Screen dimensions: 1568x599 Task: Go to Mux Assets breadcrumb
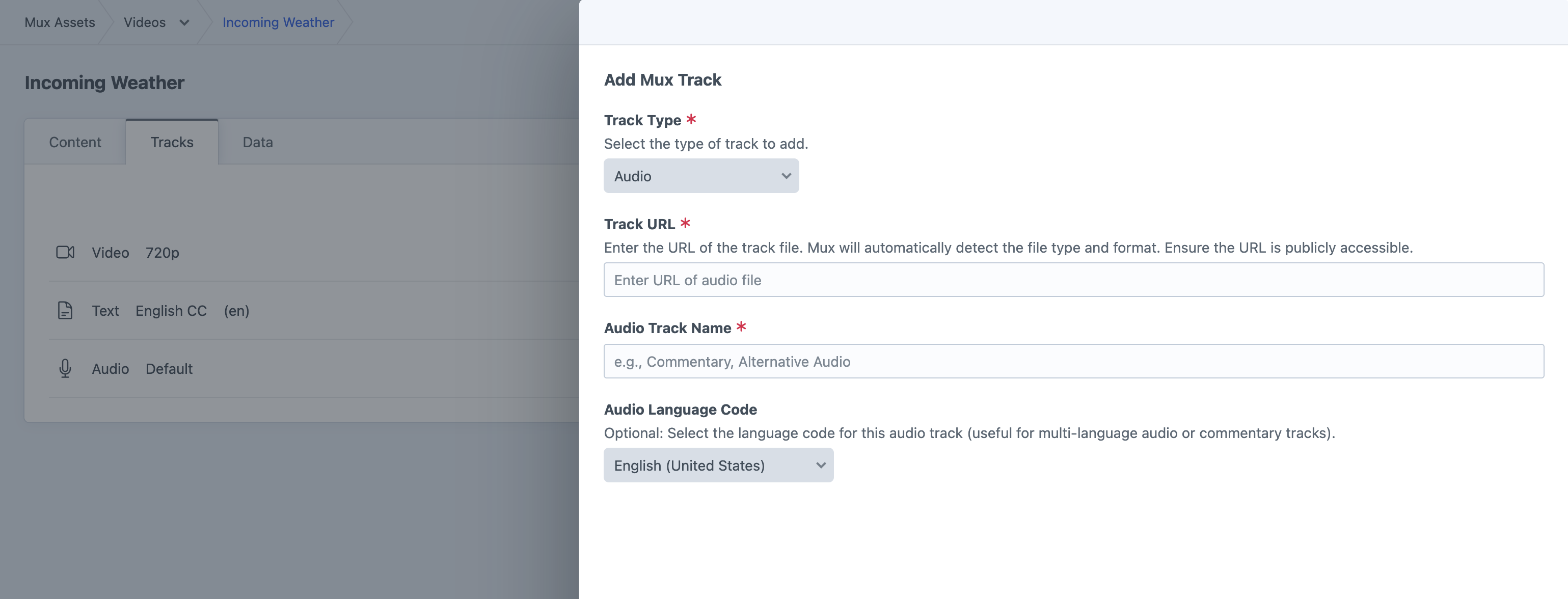[x=60, y=22]
